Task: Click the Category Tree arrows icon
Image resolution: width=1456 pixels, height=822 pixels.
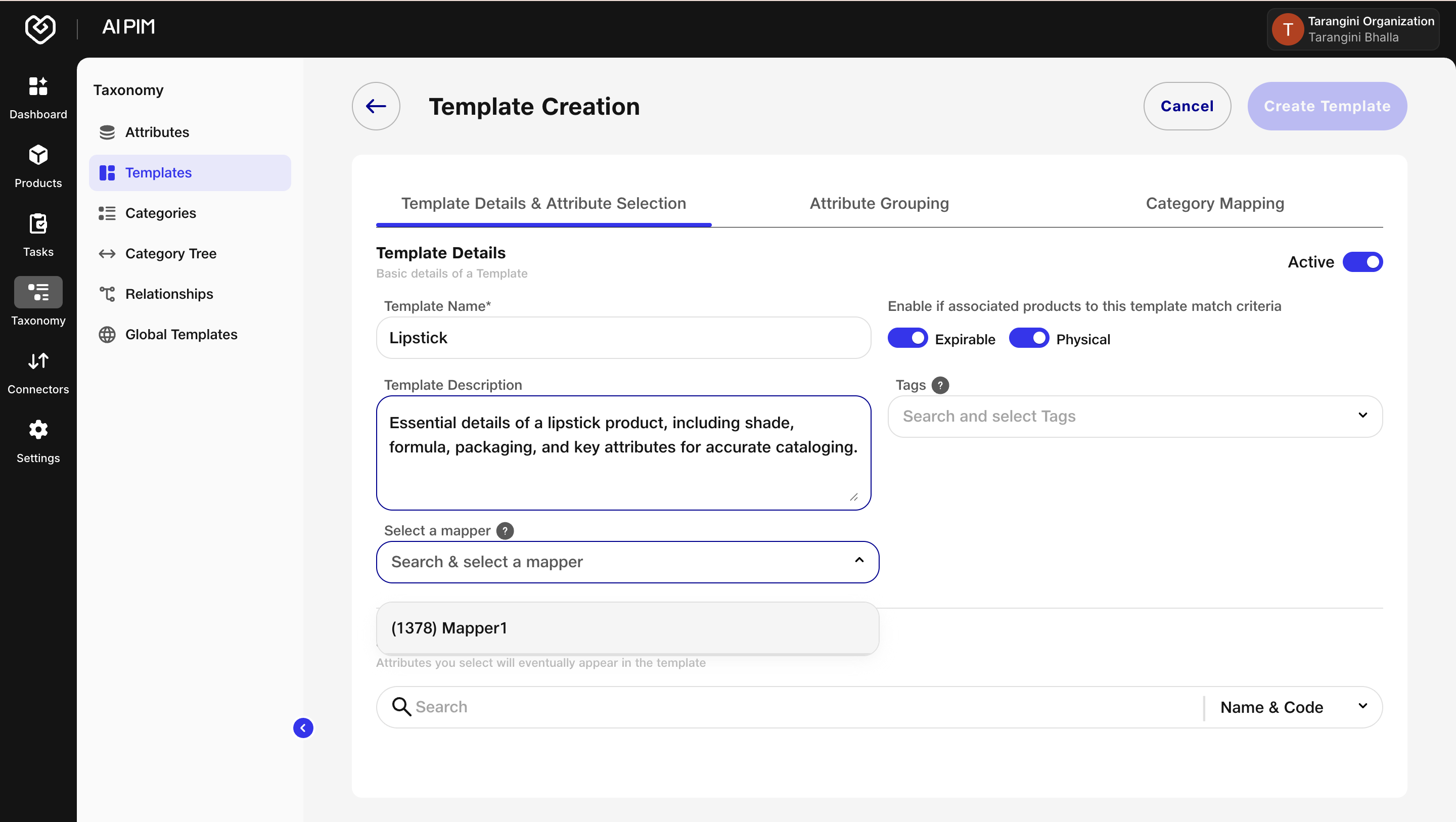Action: point(107,254)
